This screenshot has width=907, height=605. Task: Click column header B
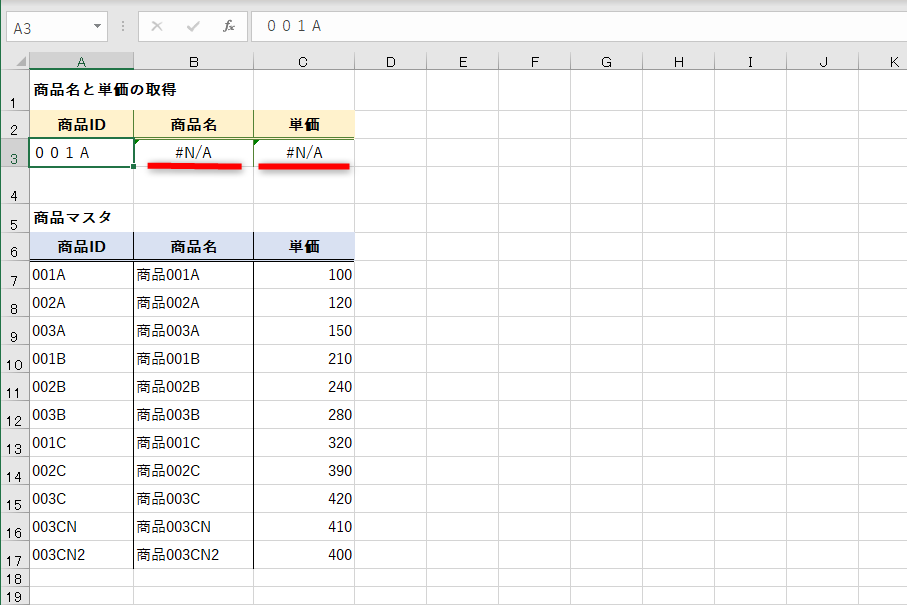coord(193,62)
